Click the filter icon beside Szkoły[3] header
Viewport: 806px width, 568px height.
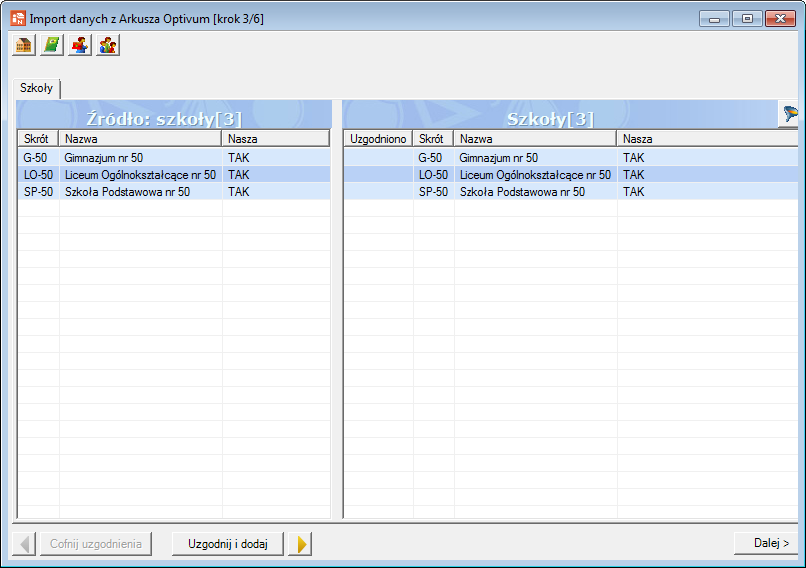[x=789, y=114]
